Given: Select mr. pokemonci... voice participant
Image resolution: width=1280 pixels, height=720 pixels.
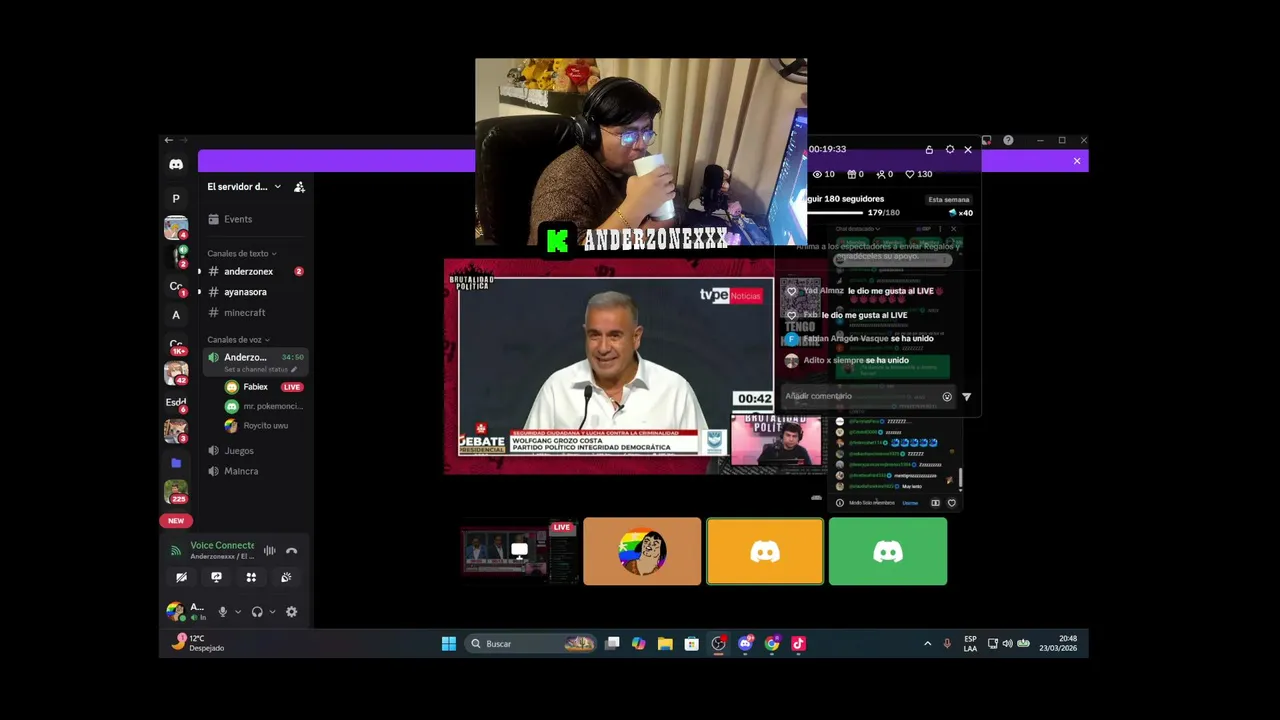Looking at the screenshot, I should click(263, 406).
